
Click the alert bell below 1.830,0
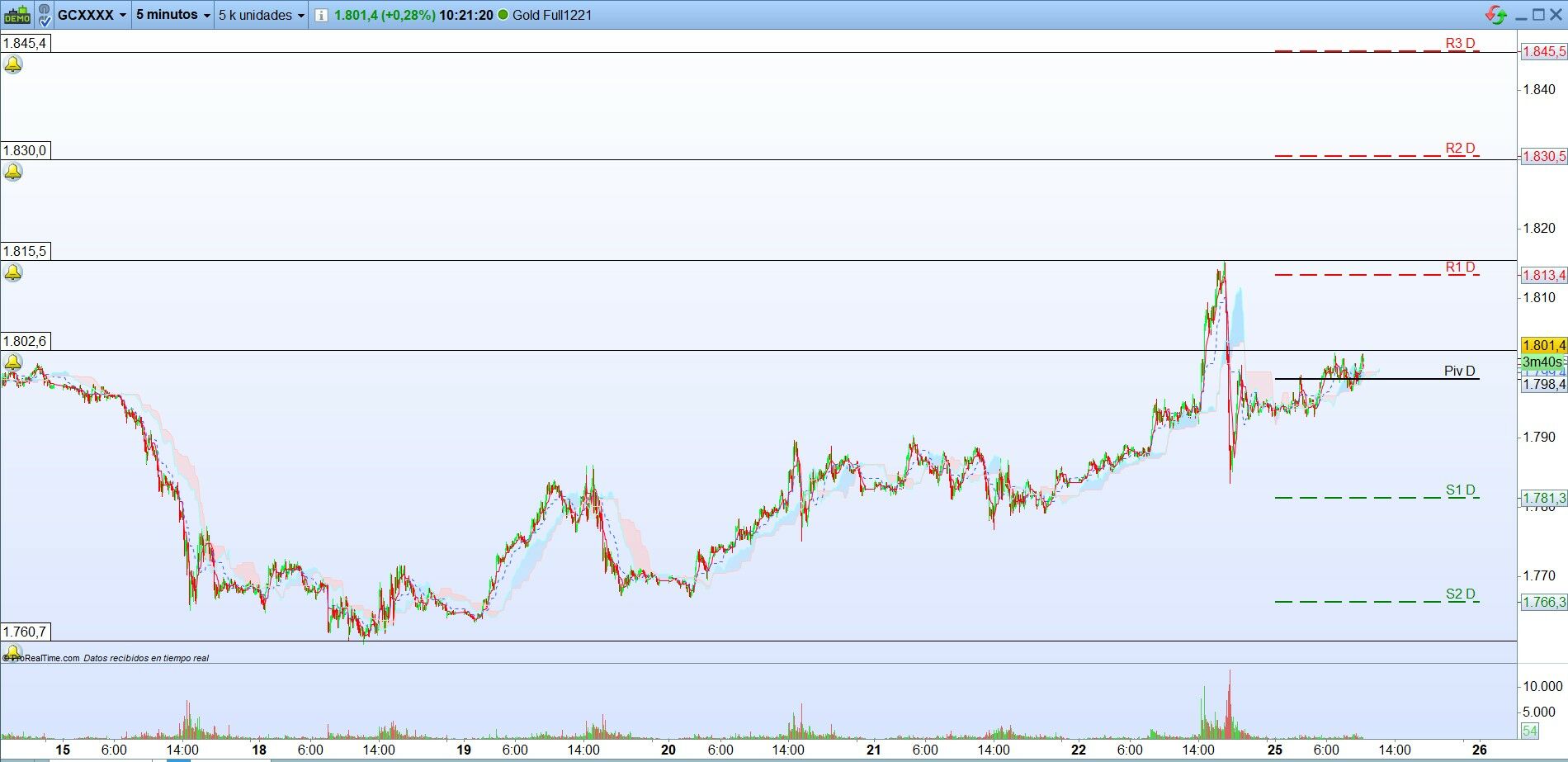pyautogui.click(x=13, y=172)
